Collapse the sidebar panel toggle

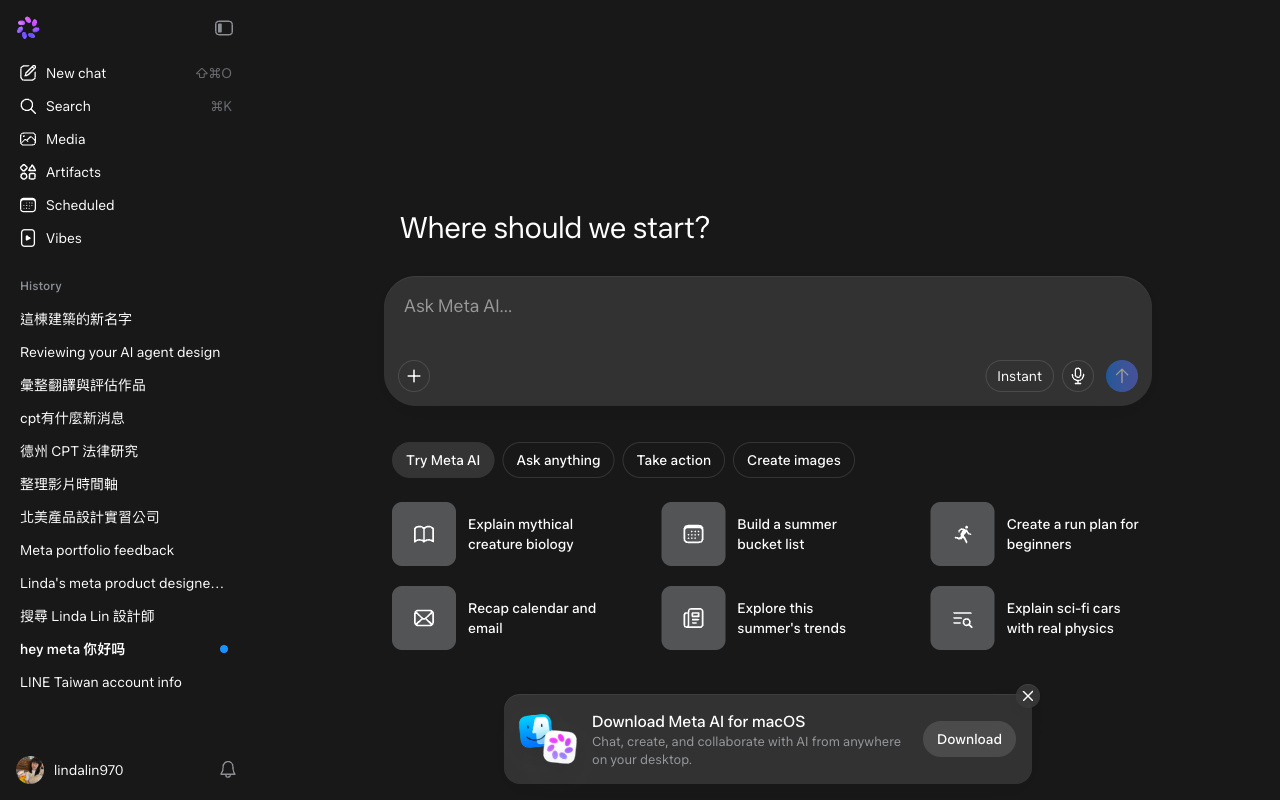click(x=224, y=28)
